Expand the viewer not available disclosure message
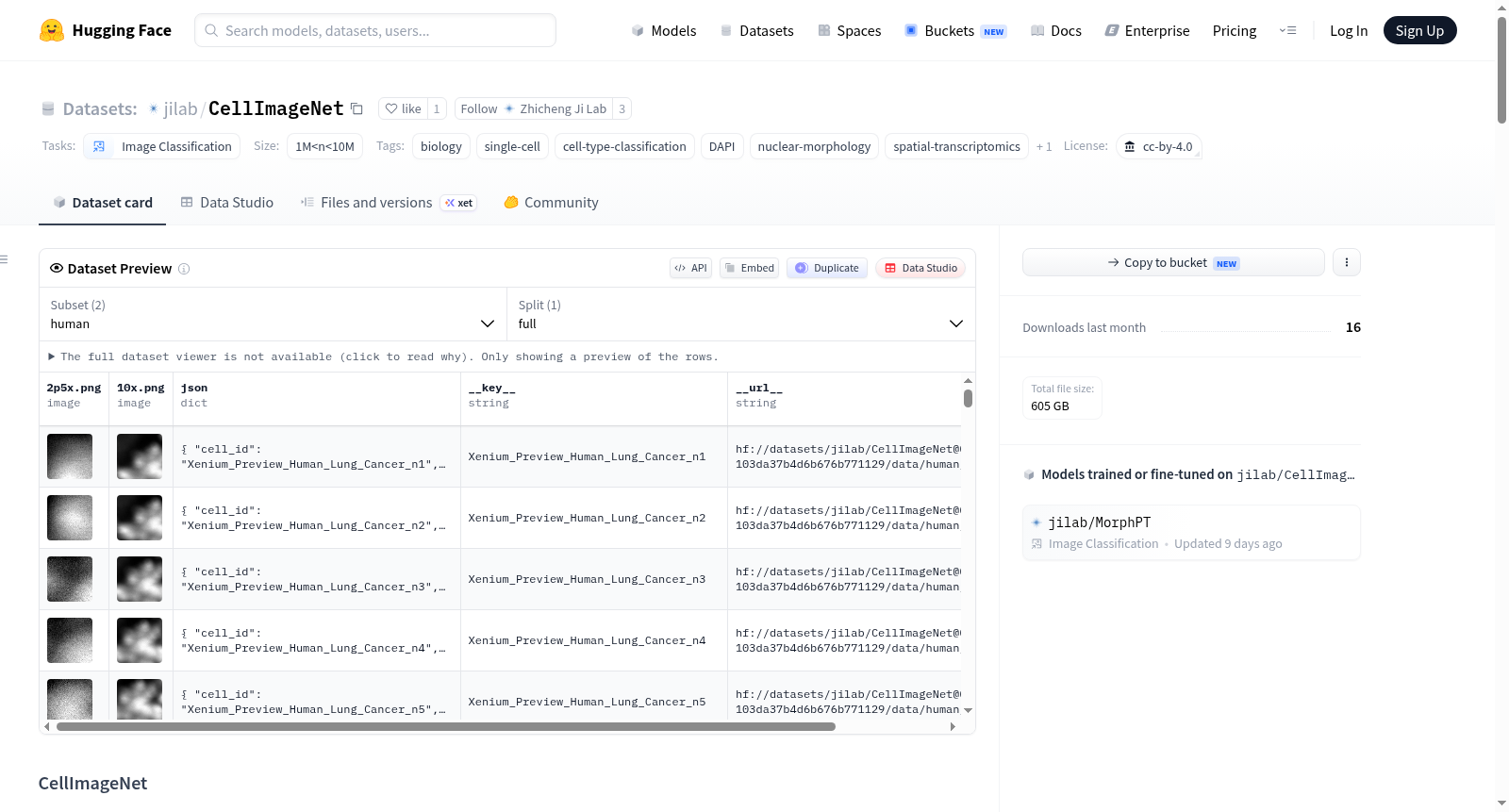 pos(383,356)
